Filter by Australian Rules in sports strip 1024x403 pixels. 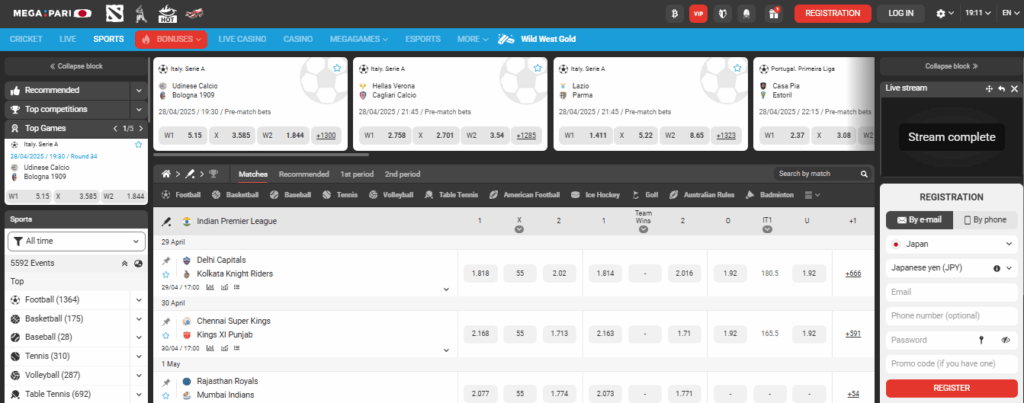[x=702, y=195]
